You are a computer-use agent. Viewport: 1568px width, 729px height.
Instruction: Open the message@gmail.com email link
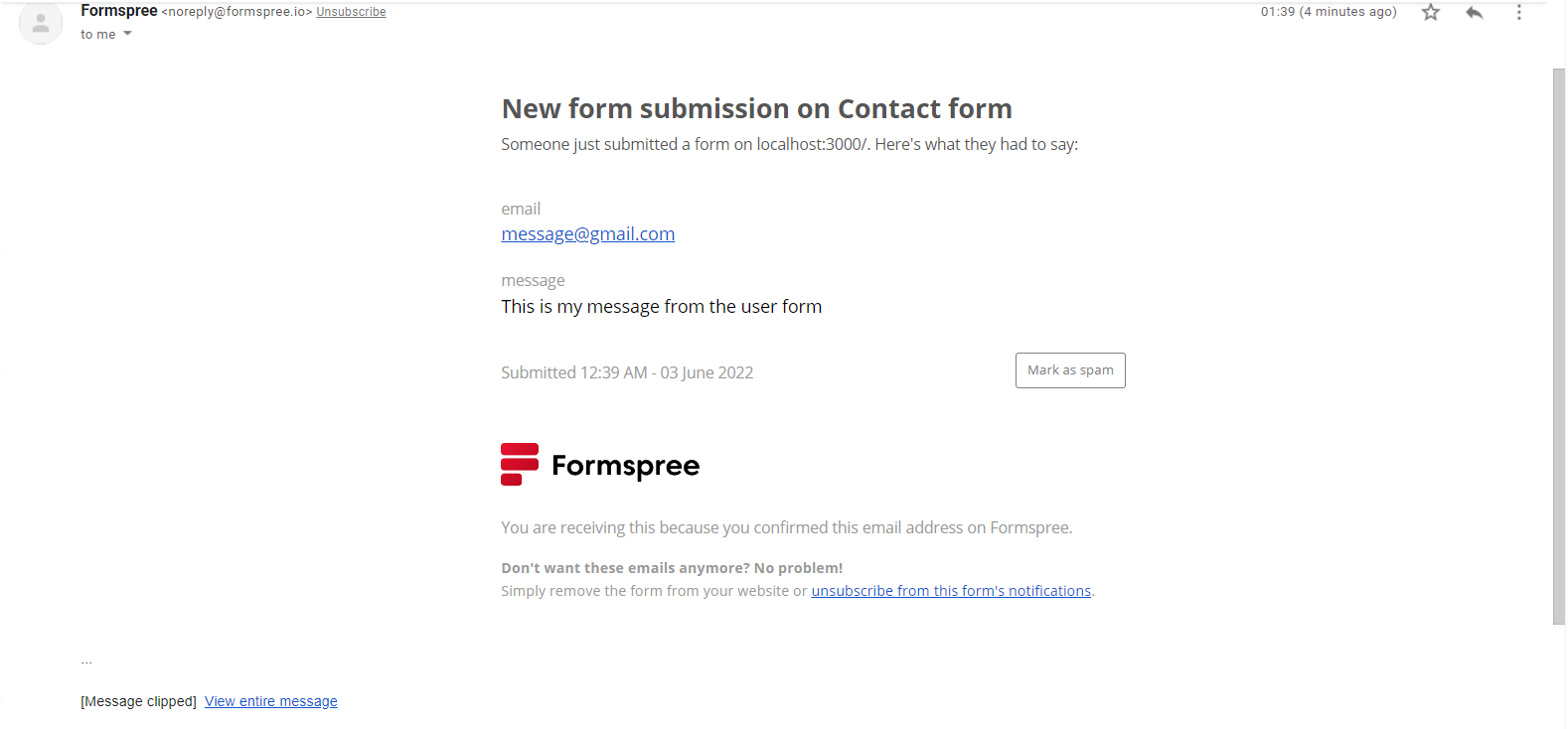[x=587, y=234]
